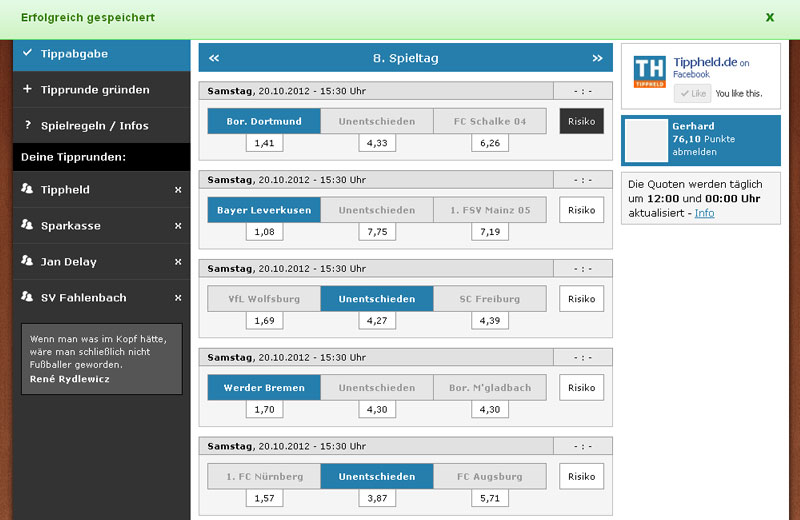
Task: Click the group icon beside Sparkasse
Action: (27, 225)
